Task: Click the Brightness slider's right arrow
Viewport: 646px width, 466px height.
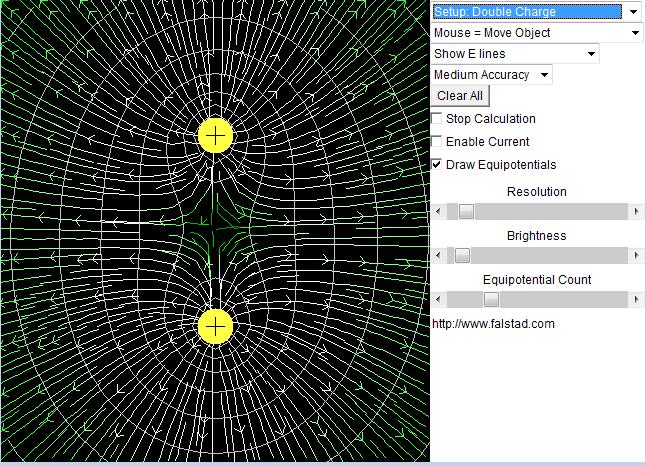Action: point(636,255)
